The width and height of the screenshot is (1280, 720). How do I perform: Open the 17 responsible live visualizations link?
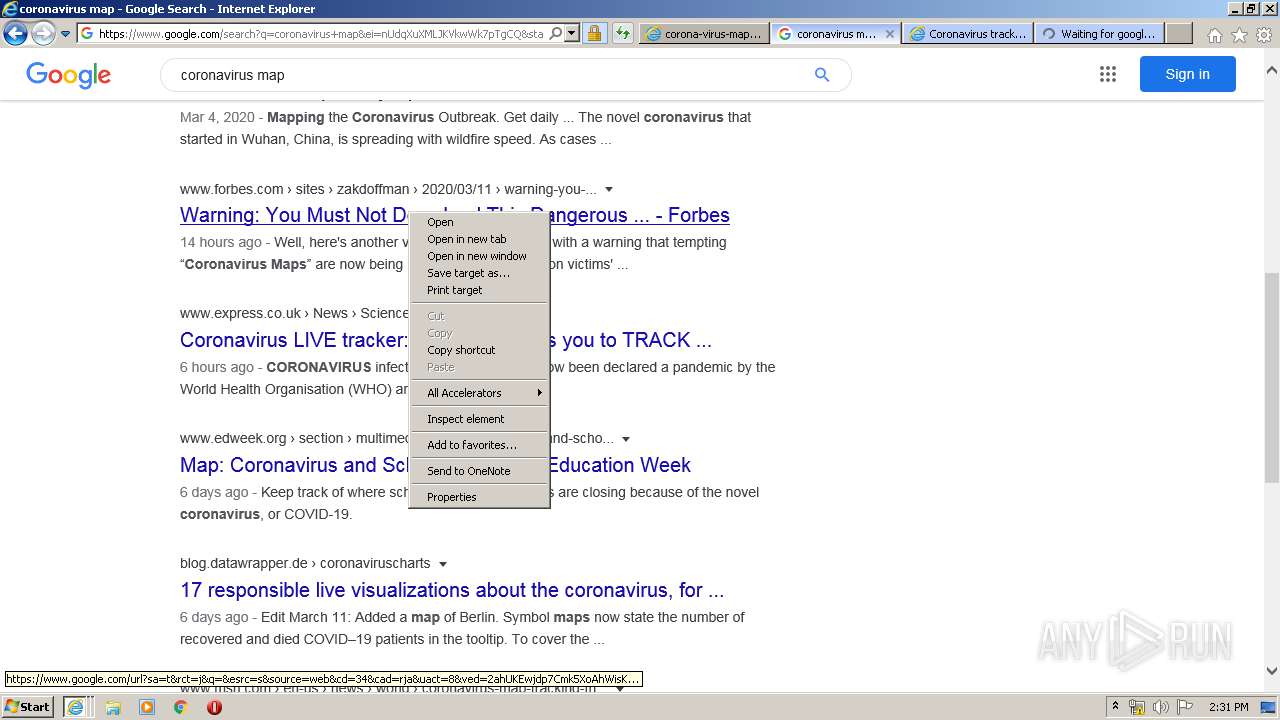(x=452, y=590)
